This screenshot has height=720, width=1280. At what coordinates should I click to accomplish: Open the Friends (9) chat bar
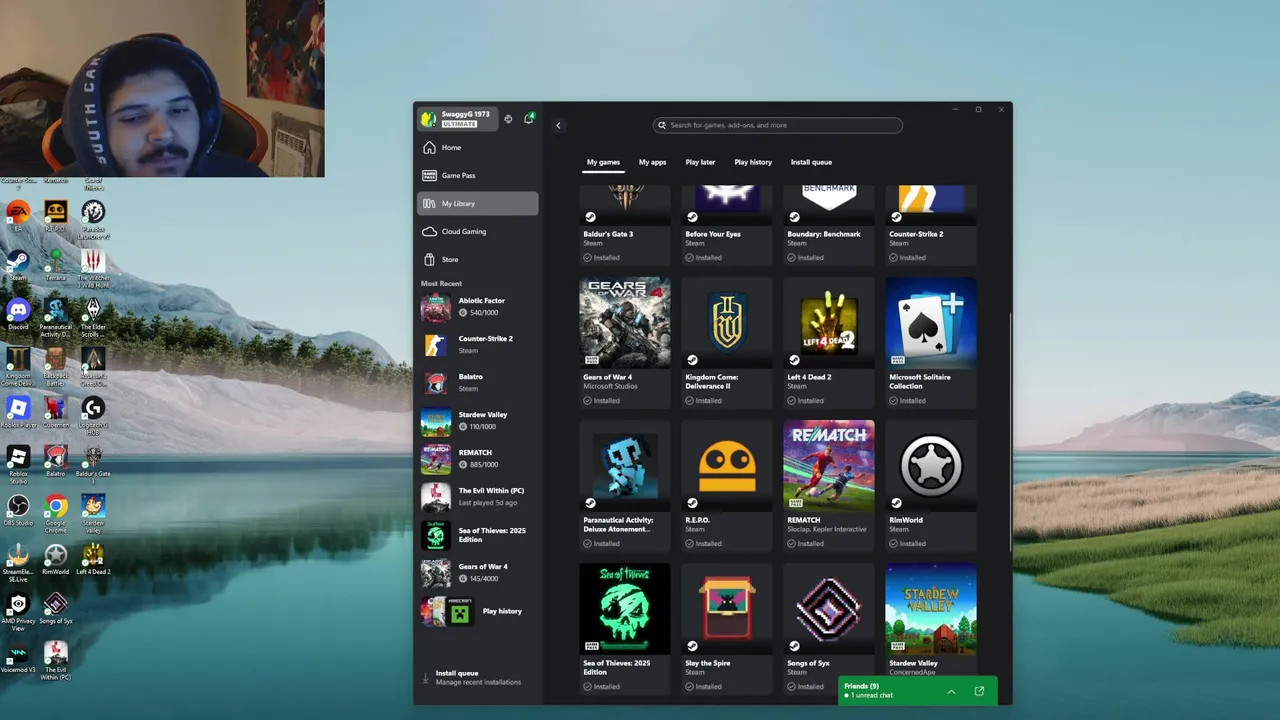coord(917,690)
